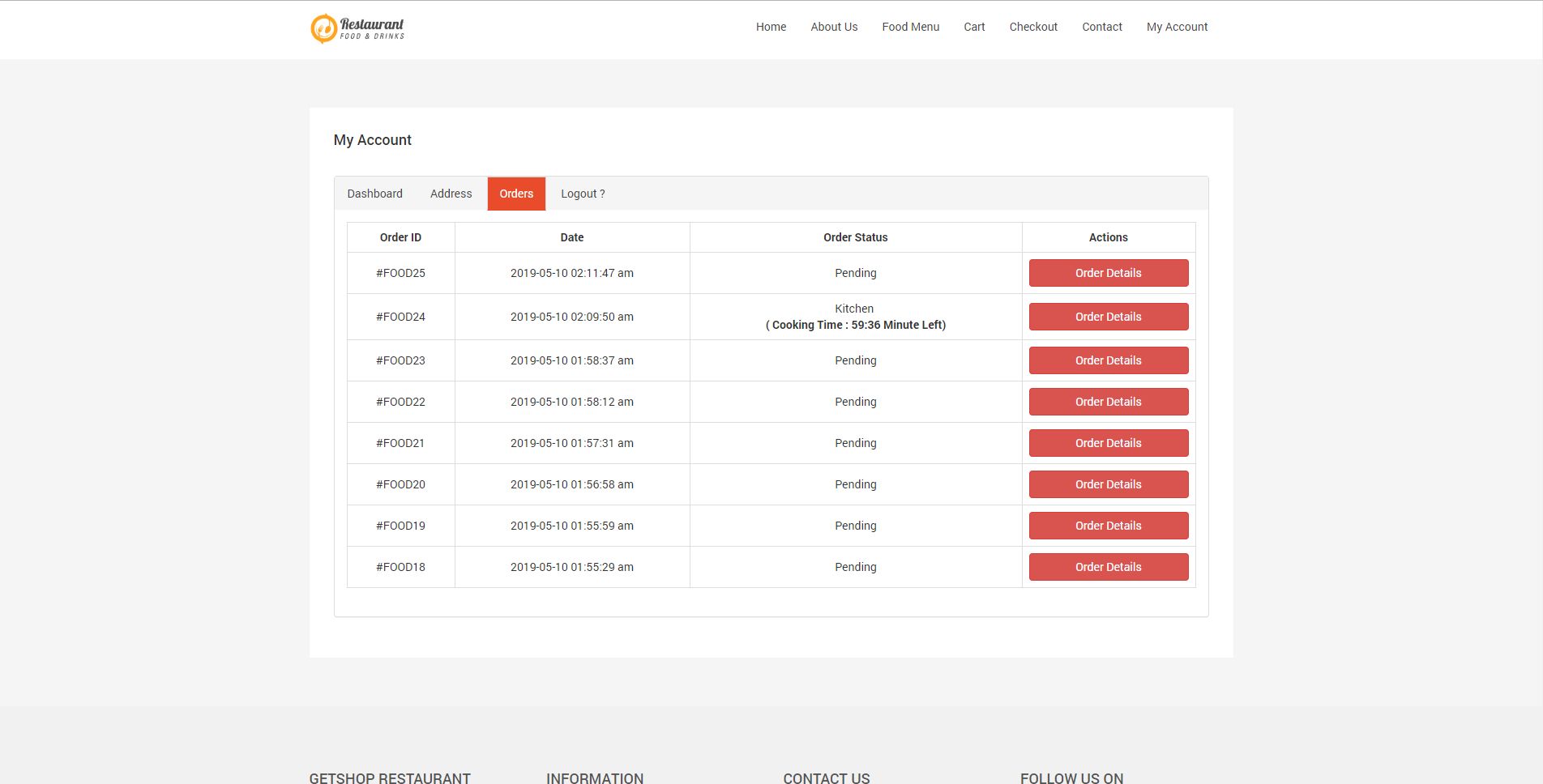Switch to the Address tab

coord(451,194)
